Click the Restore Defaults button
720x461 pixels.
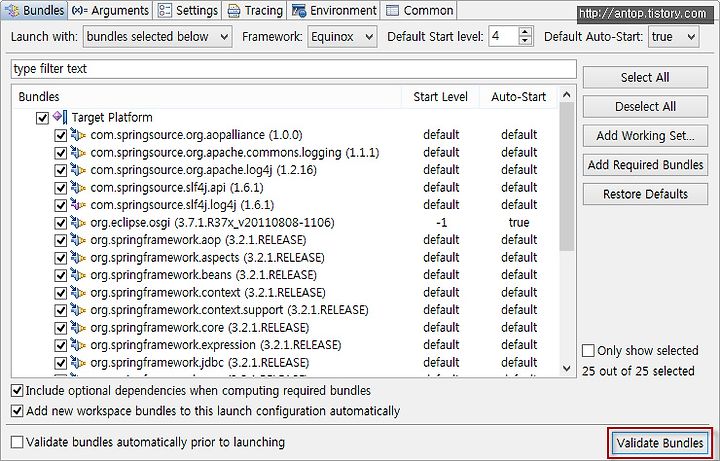click(x=645, y=194)
